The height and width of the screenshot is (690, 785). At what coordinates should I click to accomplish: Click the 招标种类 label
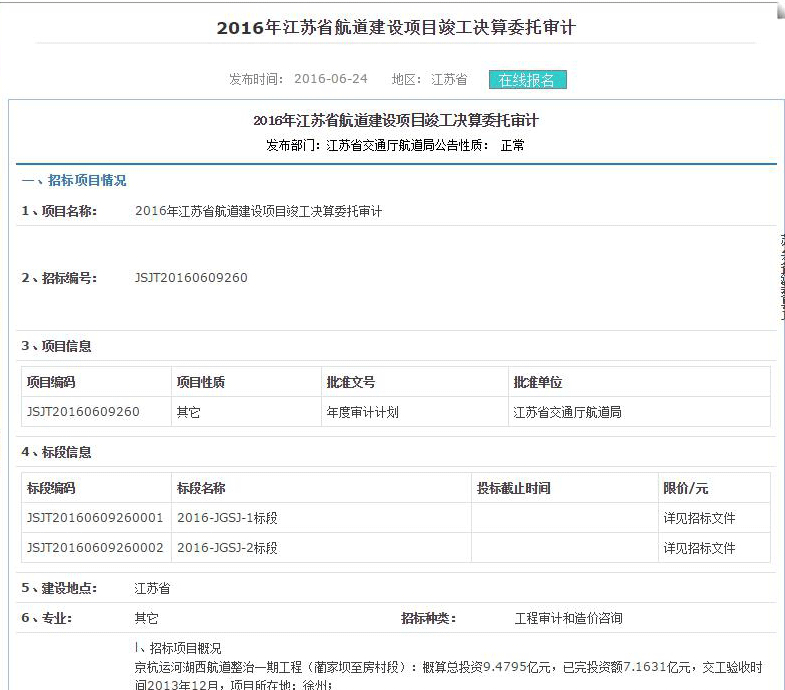429,618
